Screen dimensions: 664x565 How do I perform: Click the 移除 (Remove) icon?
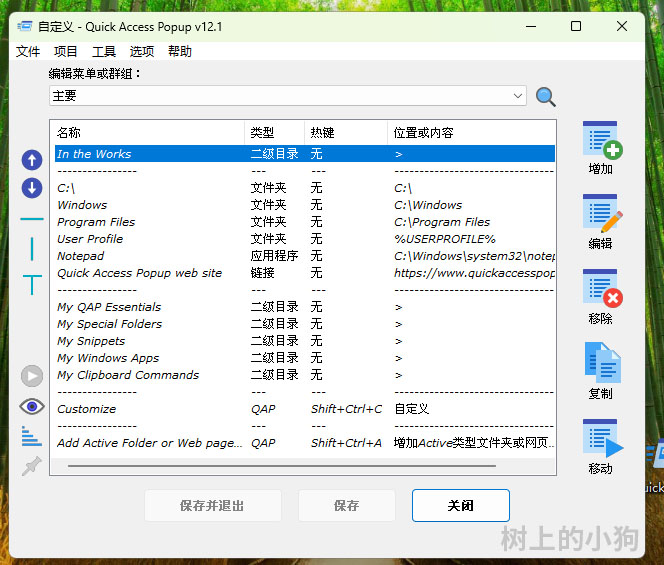tap(601, 289)
